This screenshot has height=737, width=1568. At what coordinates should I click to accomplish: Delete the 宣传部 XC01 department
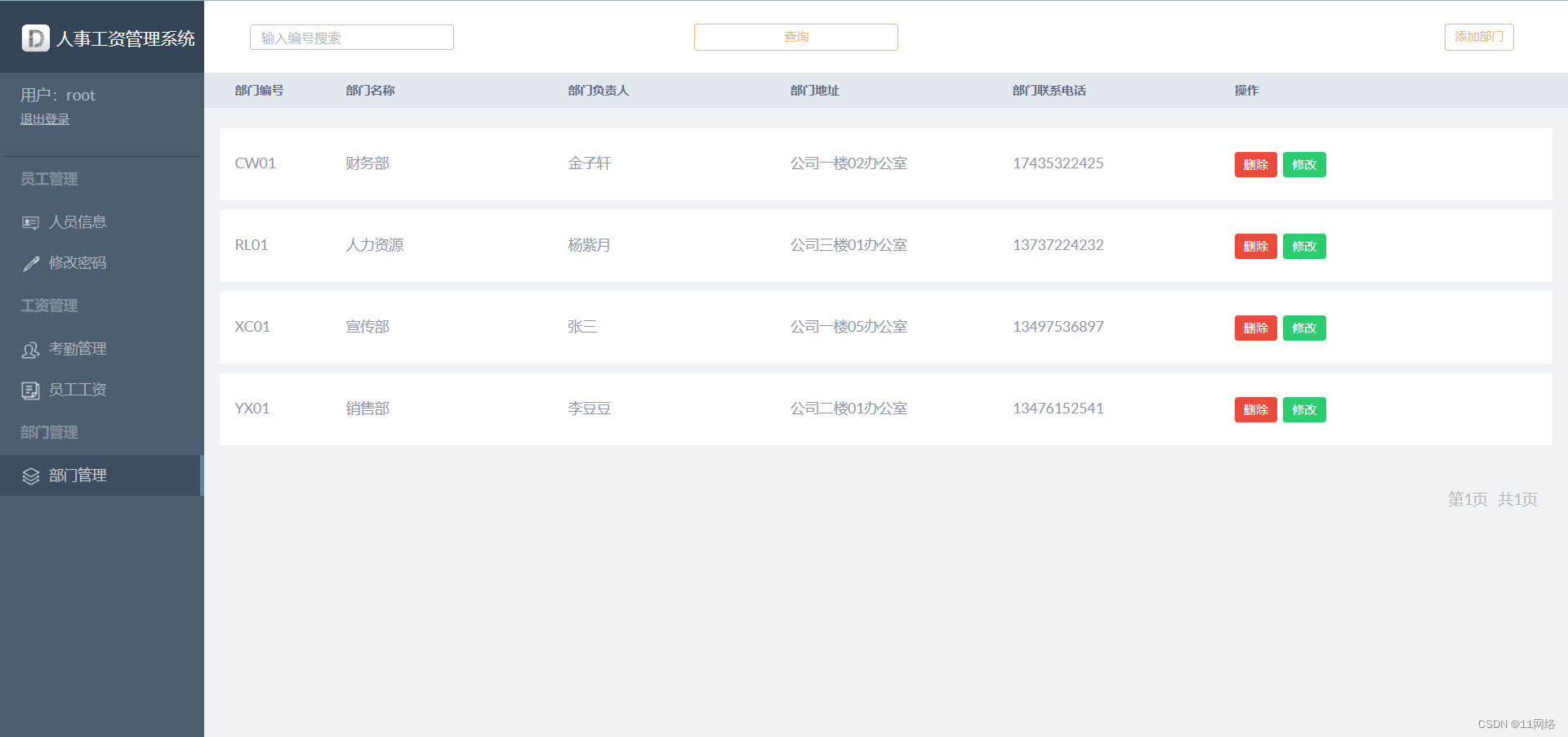[x=1255, y=328]
